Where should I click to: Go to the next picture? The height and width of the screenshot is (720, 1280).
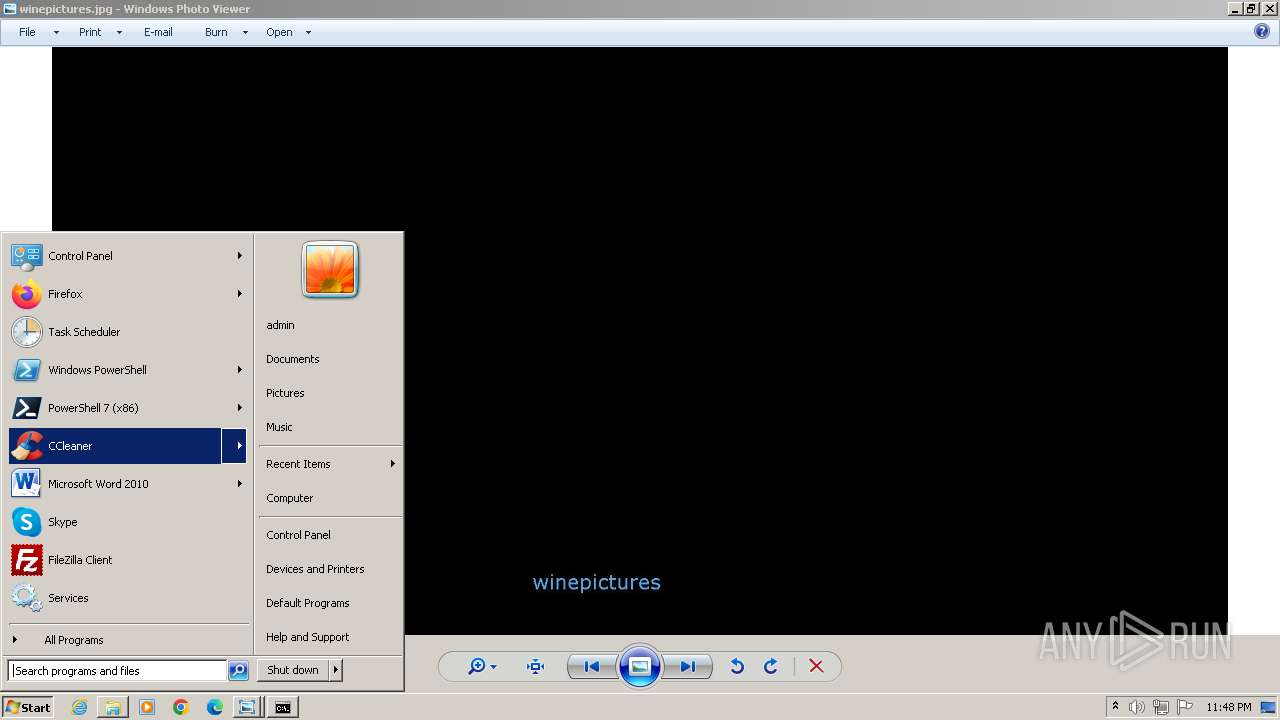tap(688, 667)
